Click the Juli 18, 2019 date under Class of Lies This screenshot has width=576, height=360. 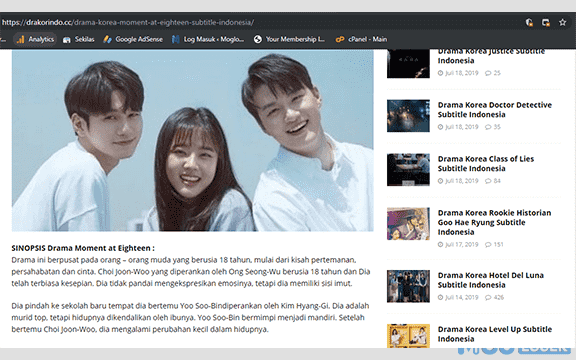coord(458,181)
